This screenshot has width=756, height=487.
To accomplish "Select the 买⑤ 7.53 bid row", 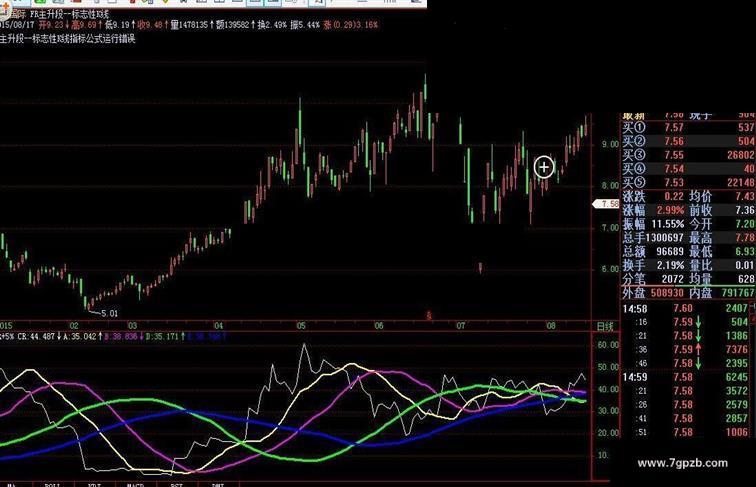I will click(x=688, y=182).
